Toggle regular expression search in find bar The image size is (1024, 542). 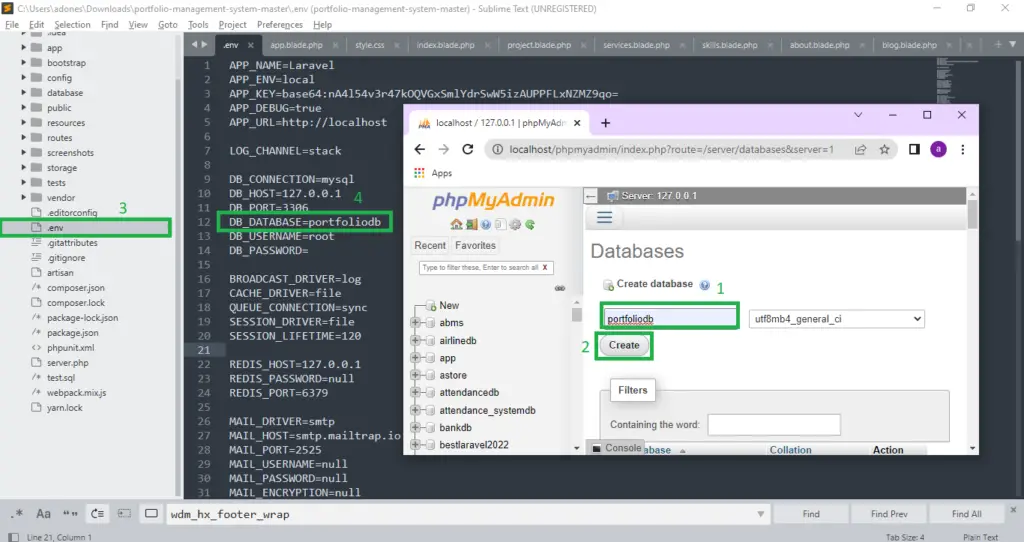point(18,514)
